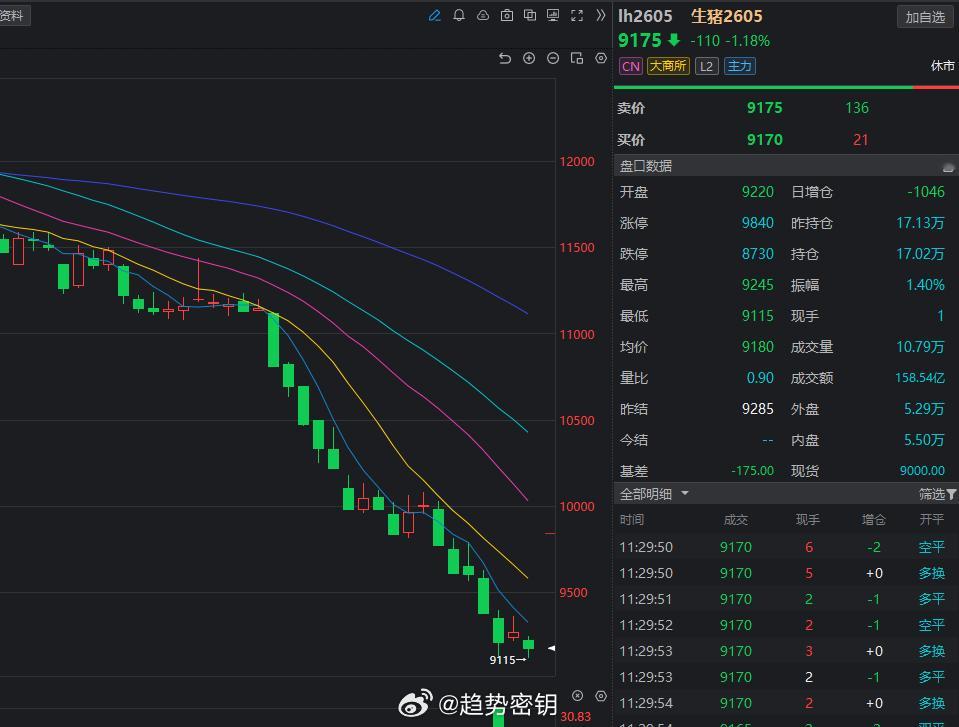Open the 资料 tab
This screenshot has height=727, width=959.
click(x=12, y=16)
